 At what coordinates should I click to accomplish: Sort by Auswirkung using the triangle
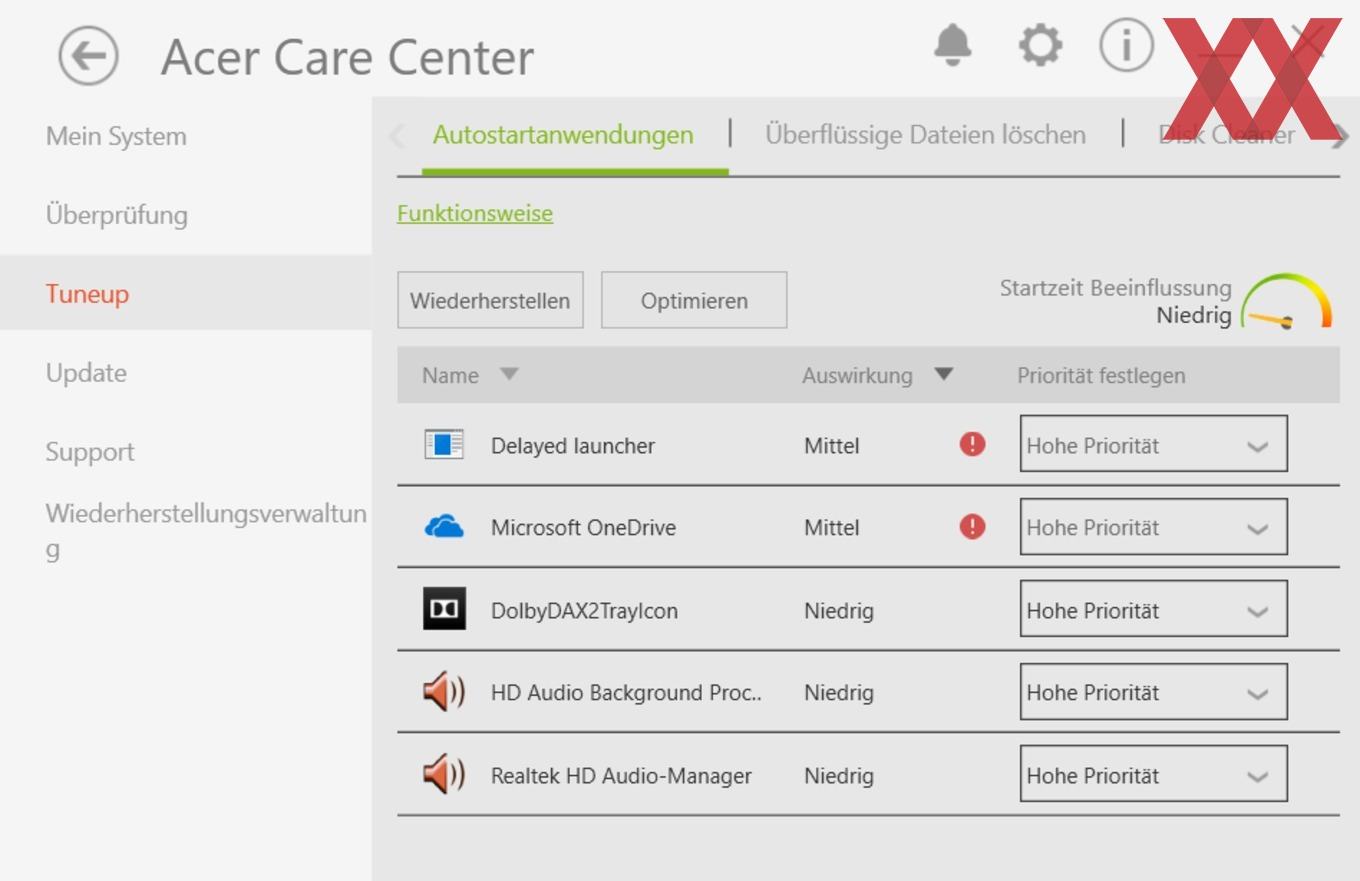click(943, 374)
